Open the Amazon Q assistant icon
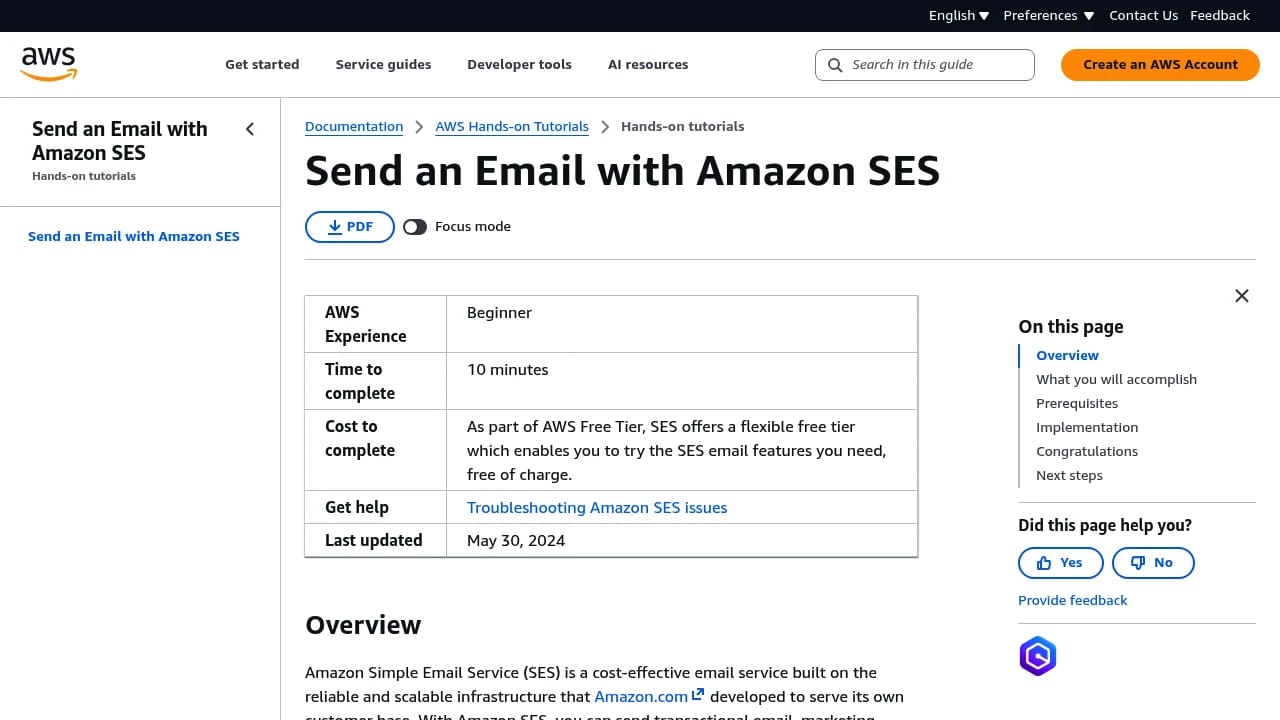1280x720 pixels. coord(1037,656)
